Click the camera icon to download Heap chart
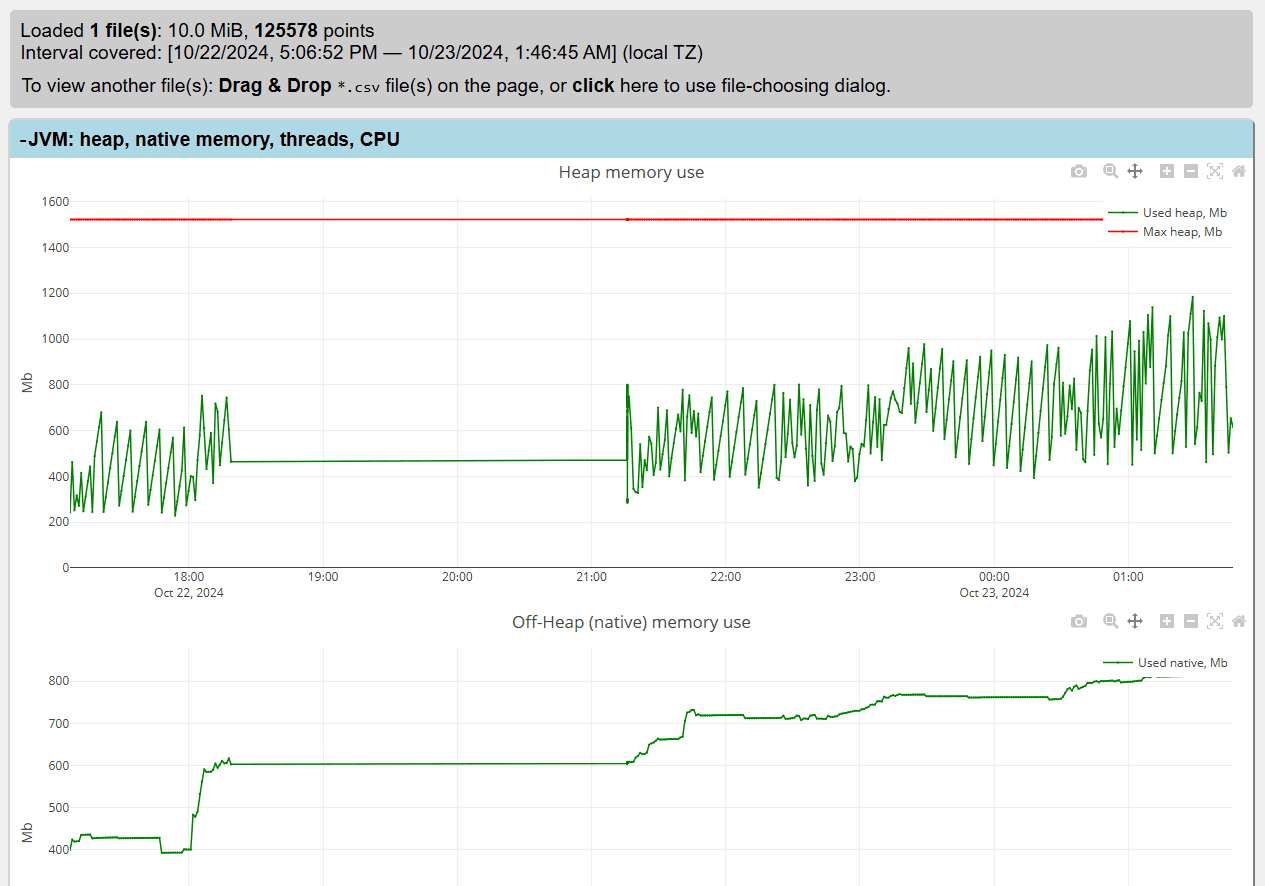The image size is (1265, 886). (x=1079, y=171)
